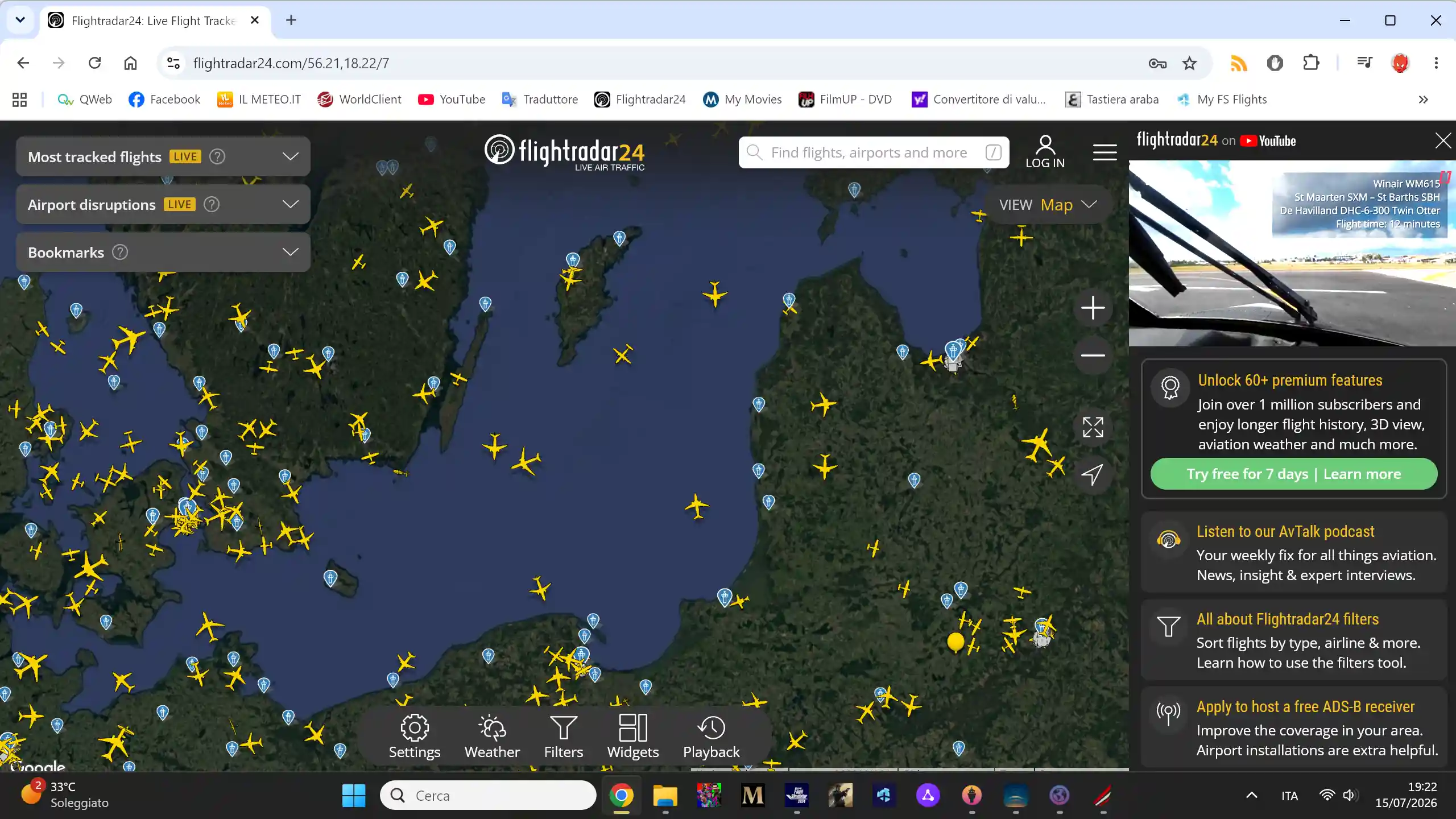Go to the browser home page

[x=130, y=63]
